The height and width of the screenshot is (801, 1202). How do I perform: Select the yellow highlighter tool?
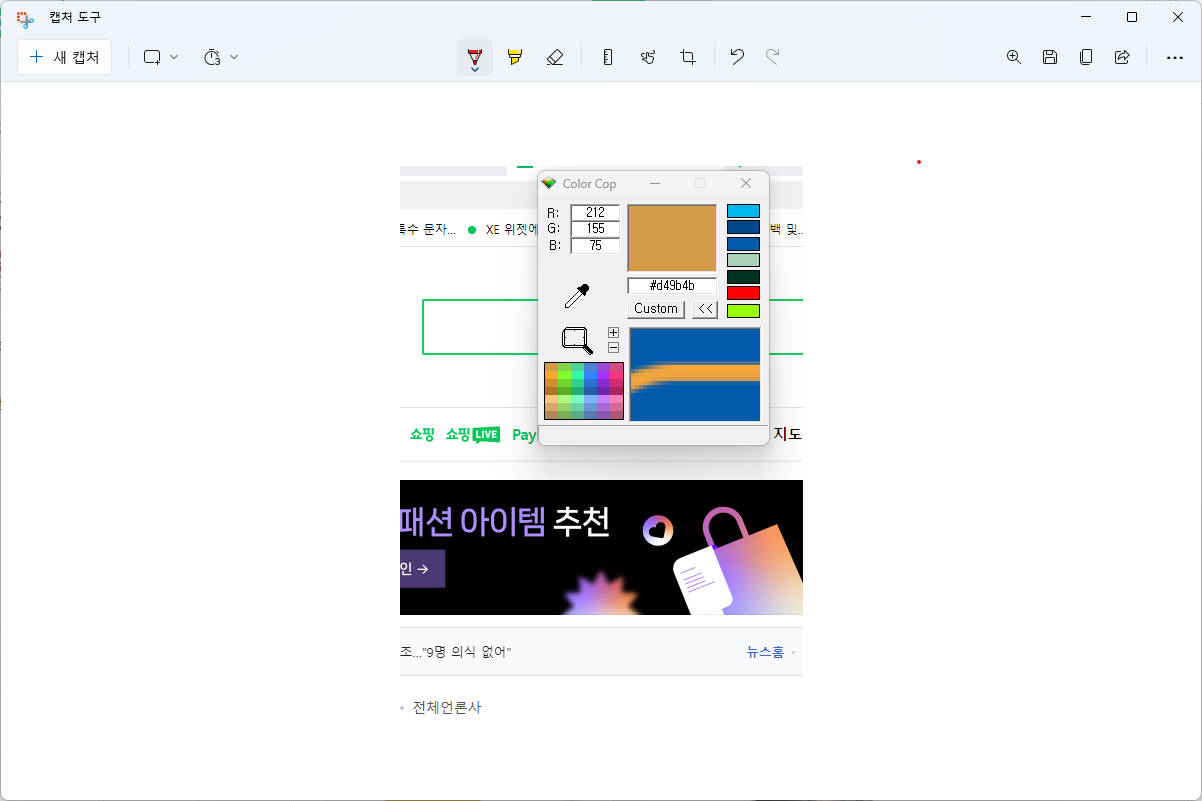point(515,57)
